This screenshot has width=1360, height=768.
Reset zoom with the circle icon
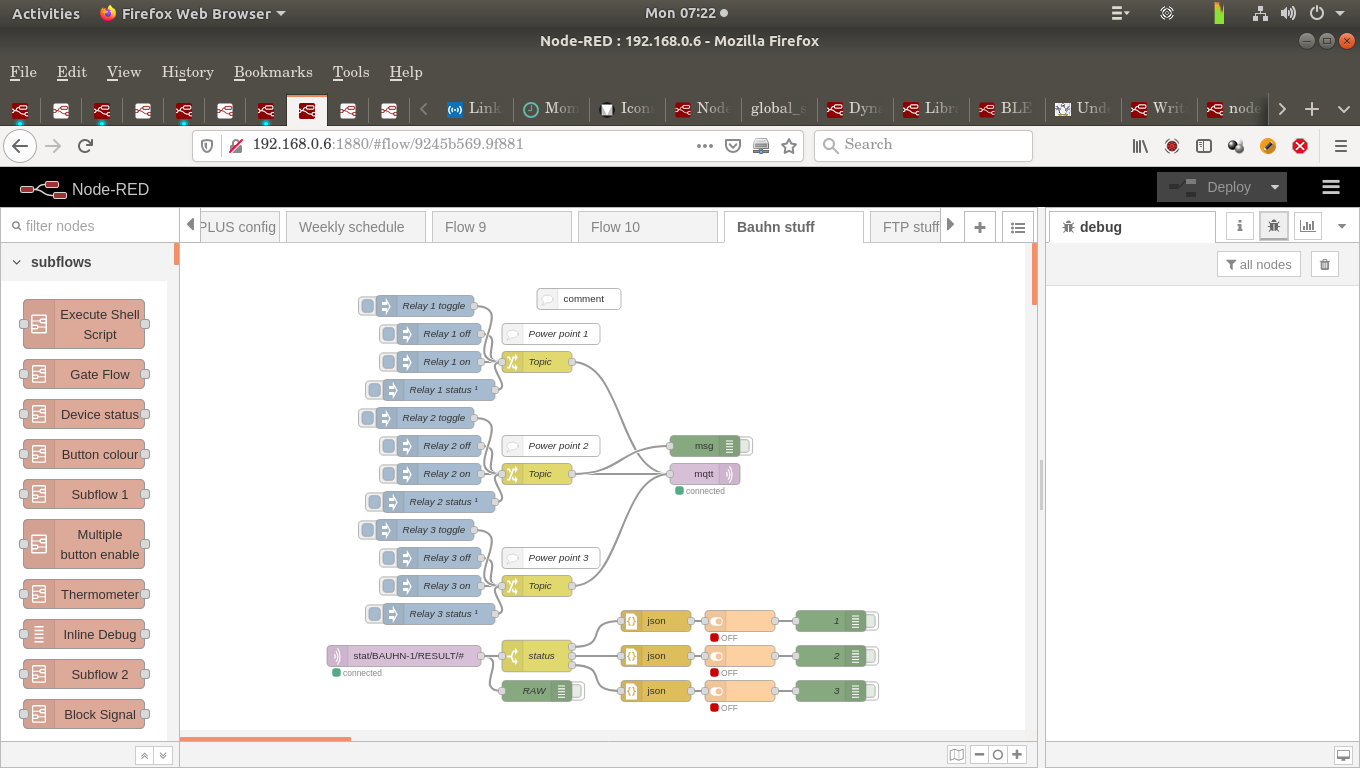coord(997,755)
